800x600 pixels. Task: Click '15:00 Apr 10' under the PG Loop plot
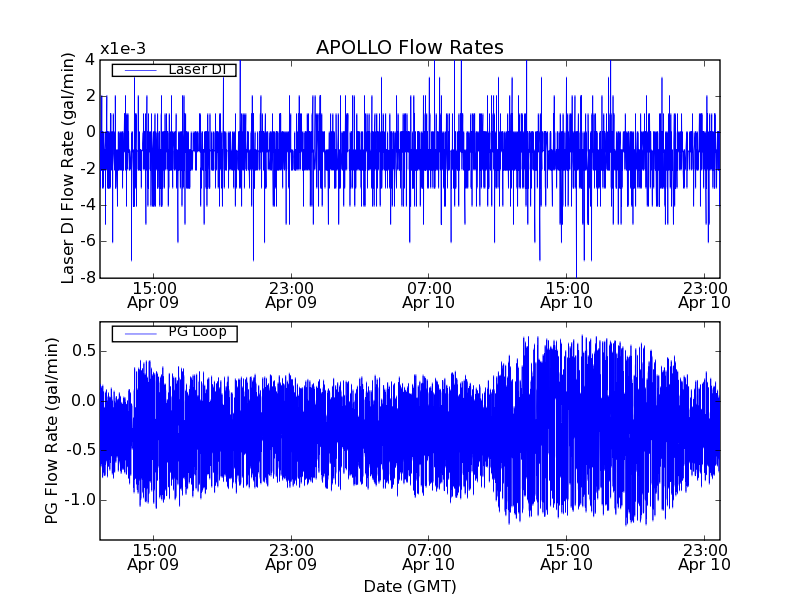click(566, 558)
